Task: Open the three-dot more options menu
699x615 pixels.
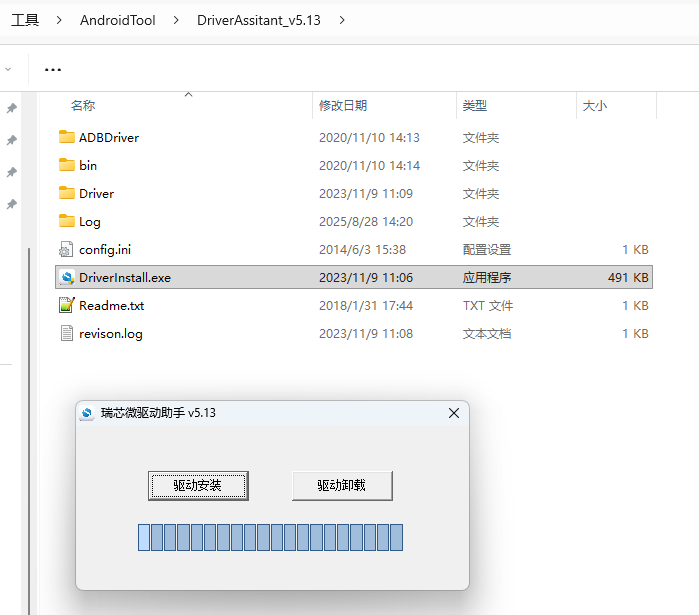Action: tap(53, 70)
